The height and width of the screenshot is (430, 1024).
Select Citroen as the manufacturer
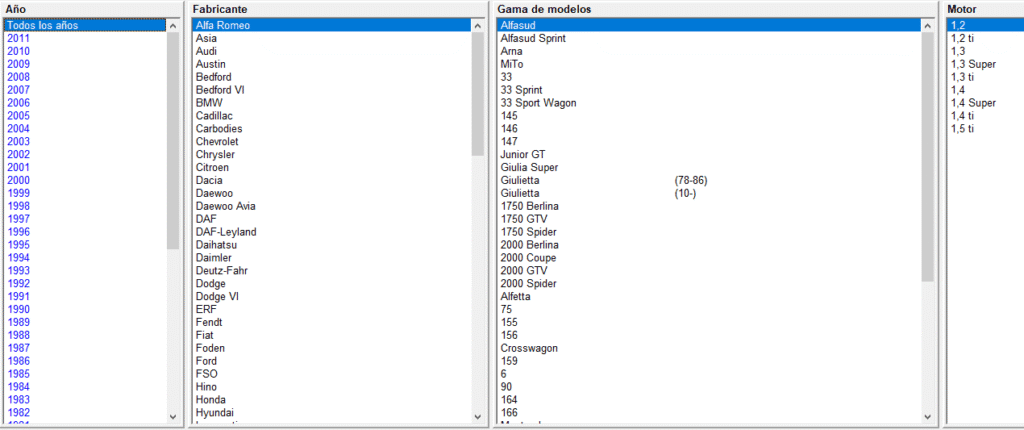pos(214,167)
